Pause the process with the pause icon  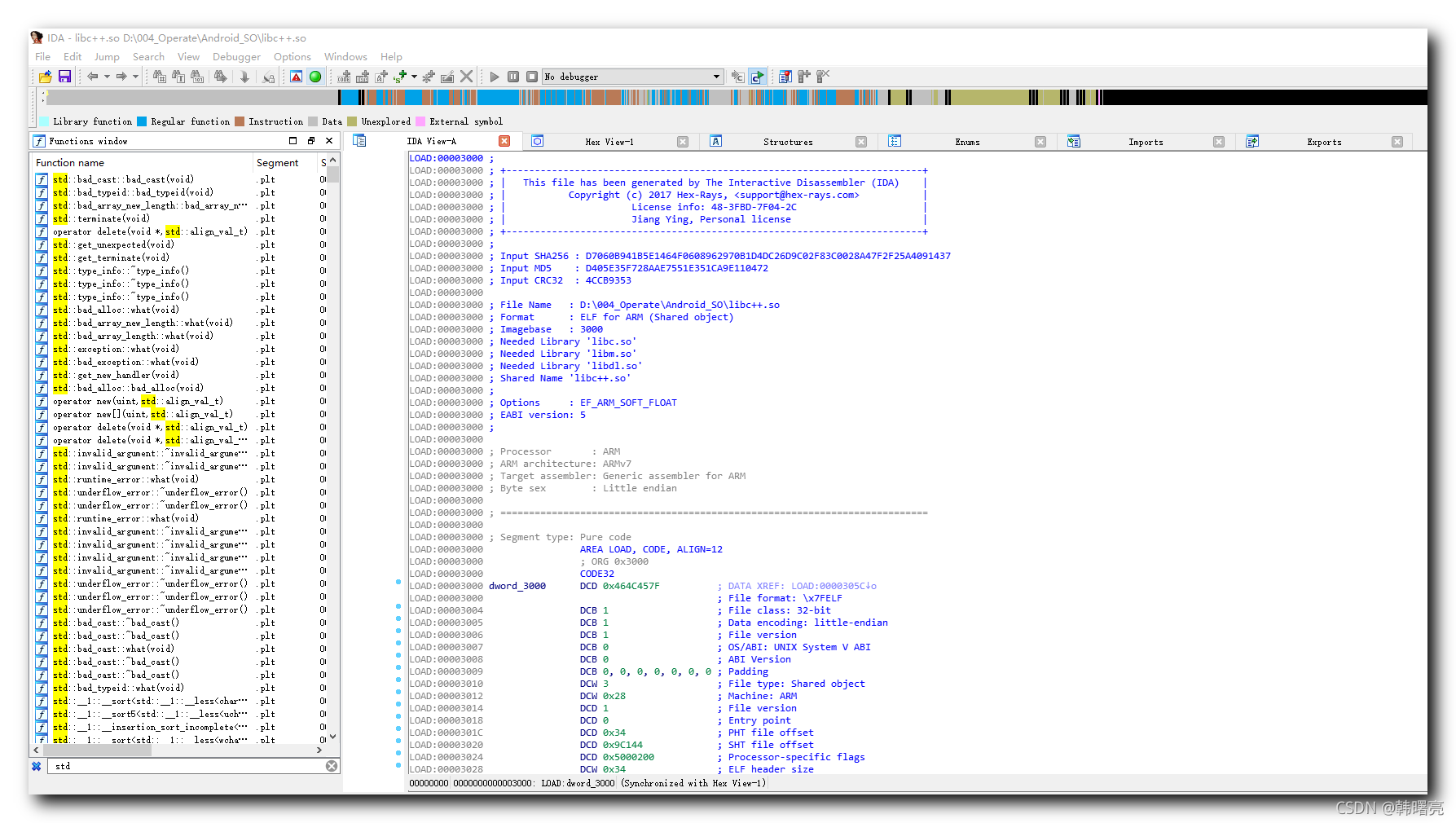pos(513,76)
